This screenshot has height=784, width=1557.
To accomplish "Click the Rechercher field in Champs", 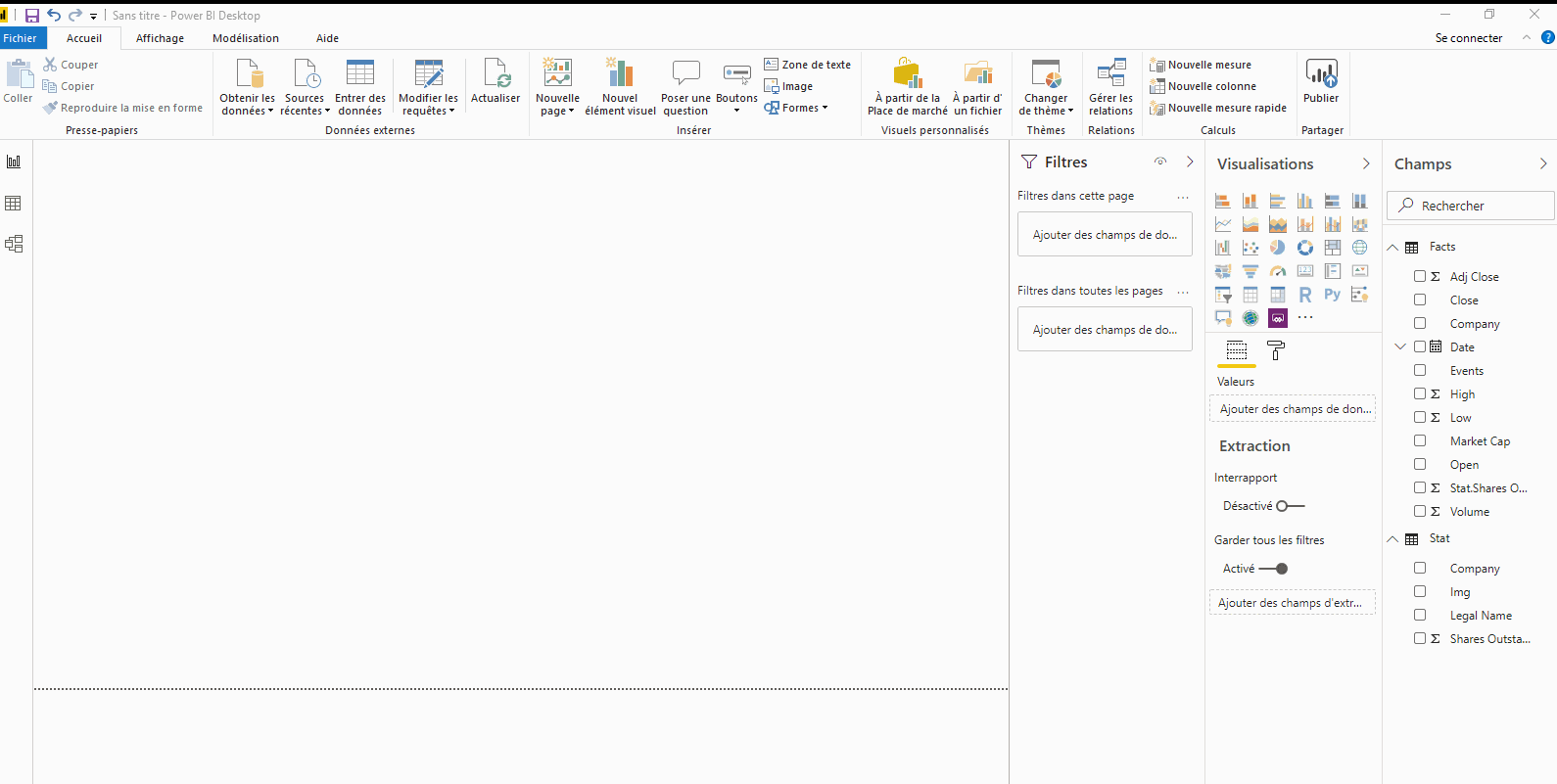I will pyautogui.click(x=1471, y=206).
